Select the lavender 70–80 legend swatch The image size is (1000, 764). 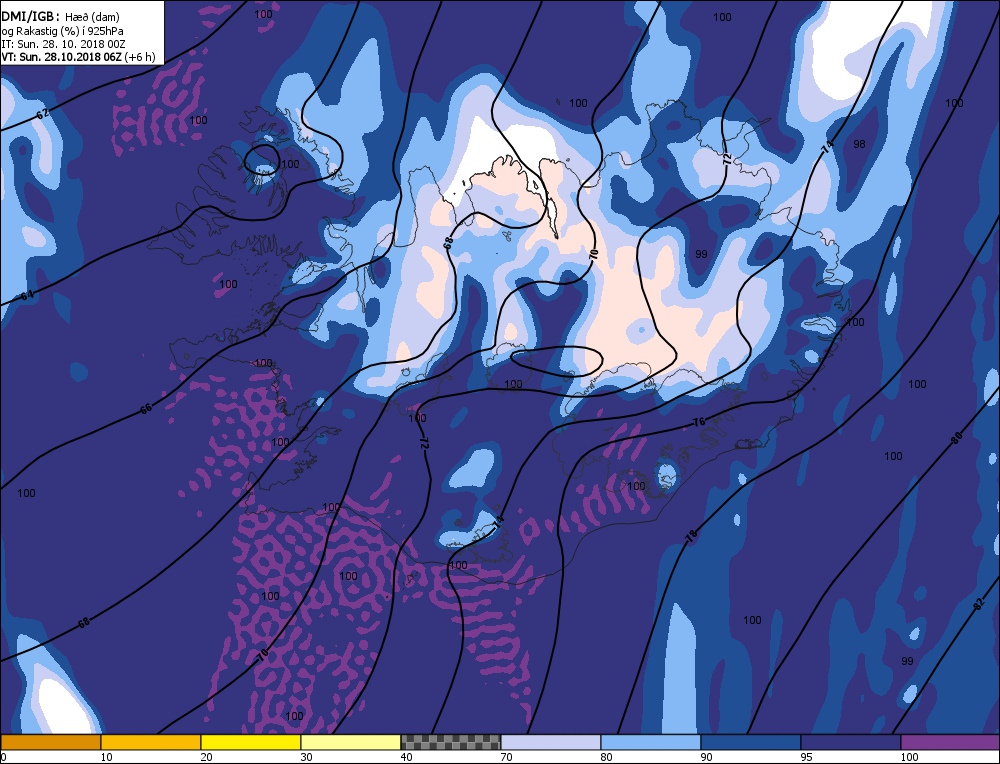[550, 742]
